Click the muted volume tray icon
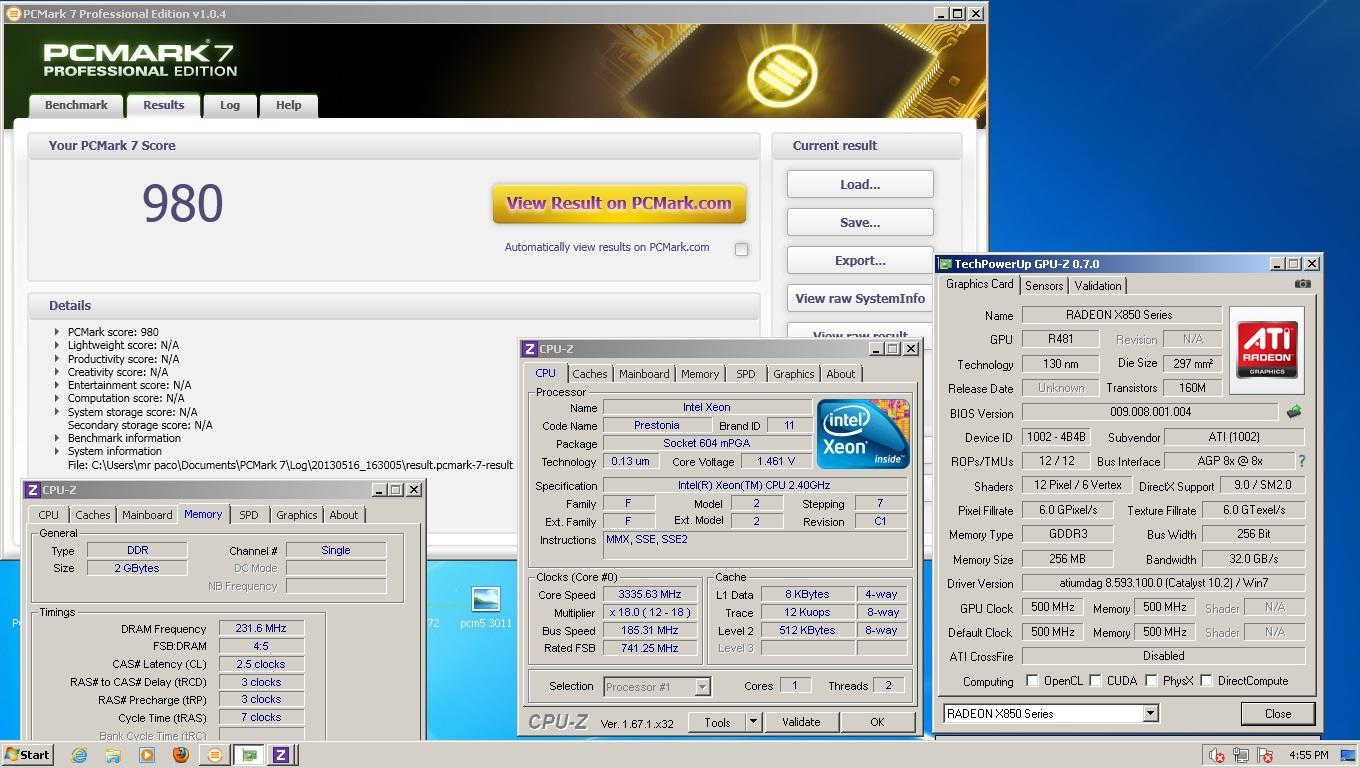This screenshot has width=1360, height=768. pyautogui.click(x=1217, y=755)
